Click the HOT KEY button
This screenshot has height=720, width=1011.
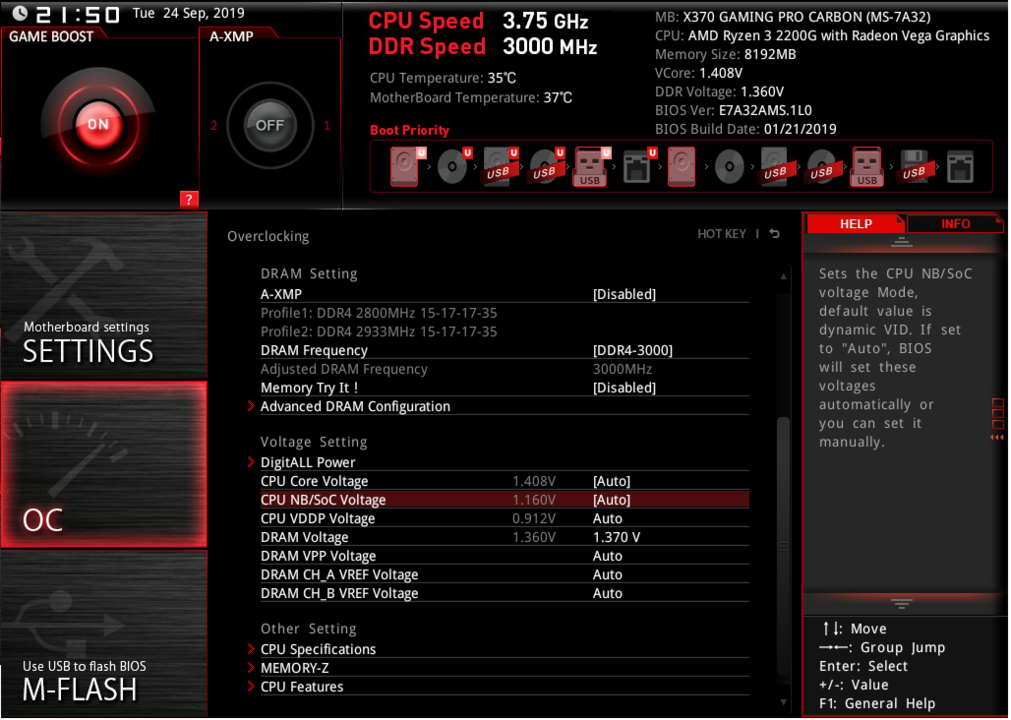pyautogui.click(x=721, y=234)
